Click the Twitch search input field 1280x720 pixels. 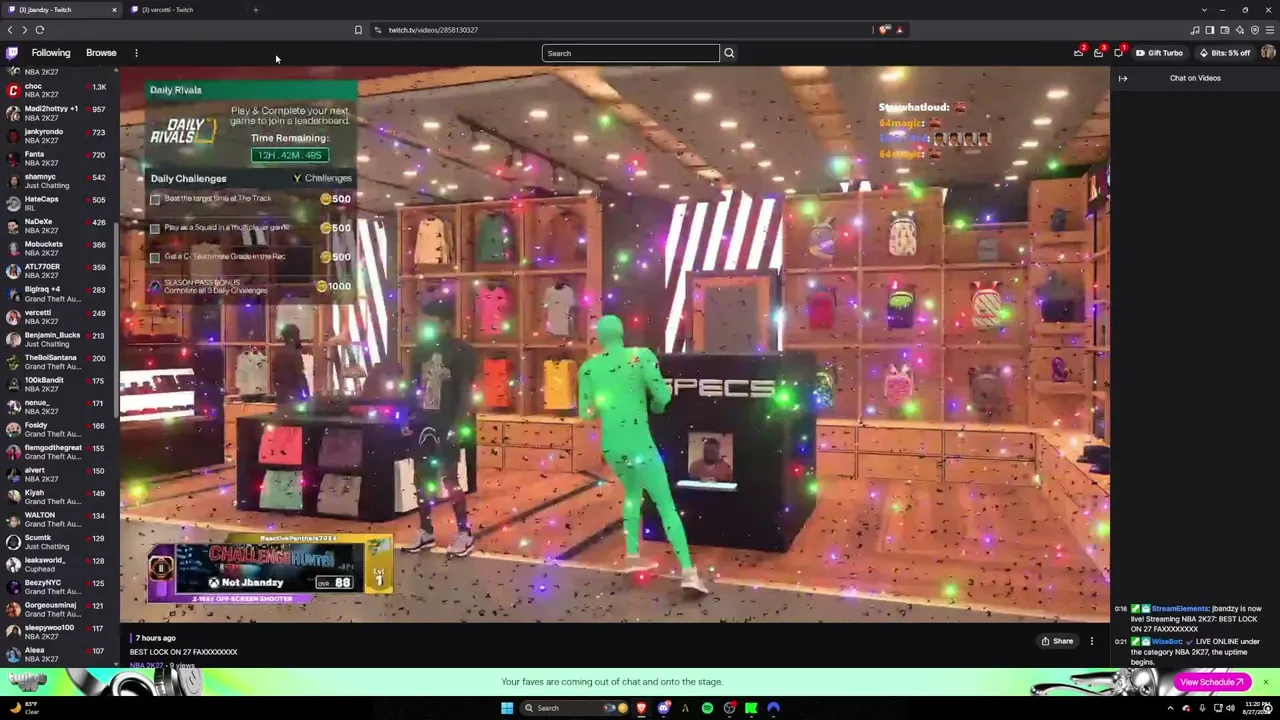[630, 53]
